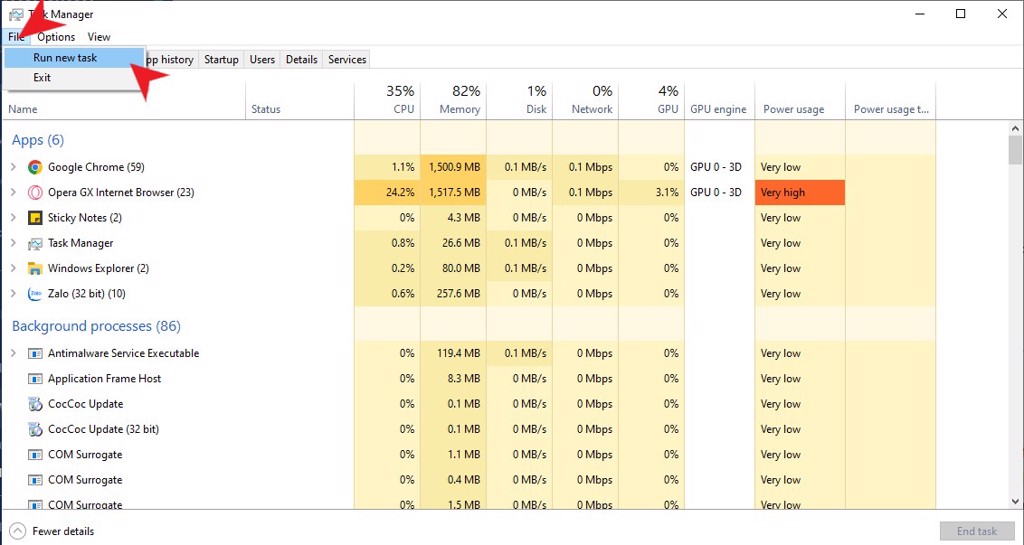The height and width of the screenshot is (545, 1024).
Task: Expand the Opera GX Internet Browser group
Action: (x=13, y=193)
